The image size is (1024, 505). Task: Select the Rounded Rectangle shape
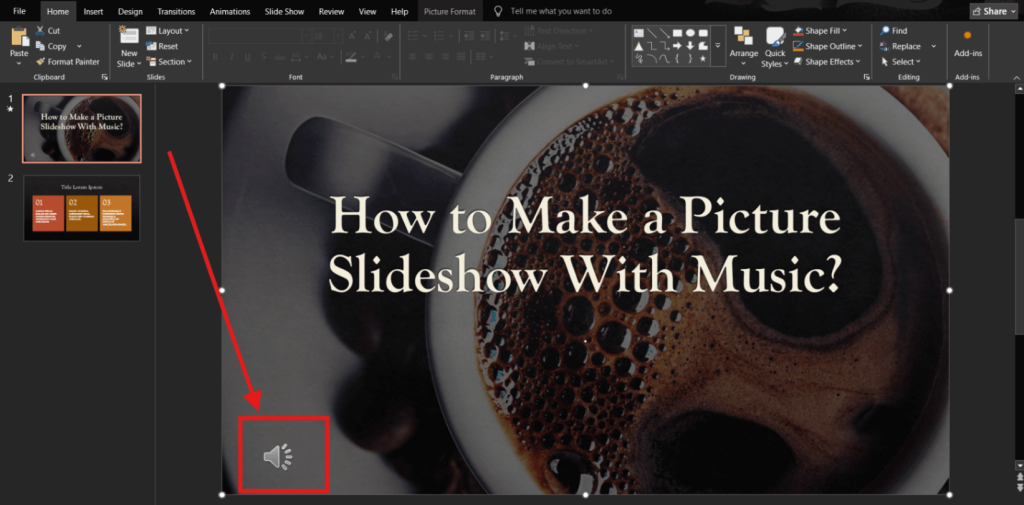pos(703,33)
